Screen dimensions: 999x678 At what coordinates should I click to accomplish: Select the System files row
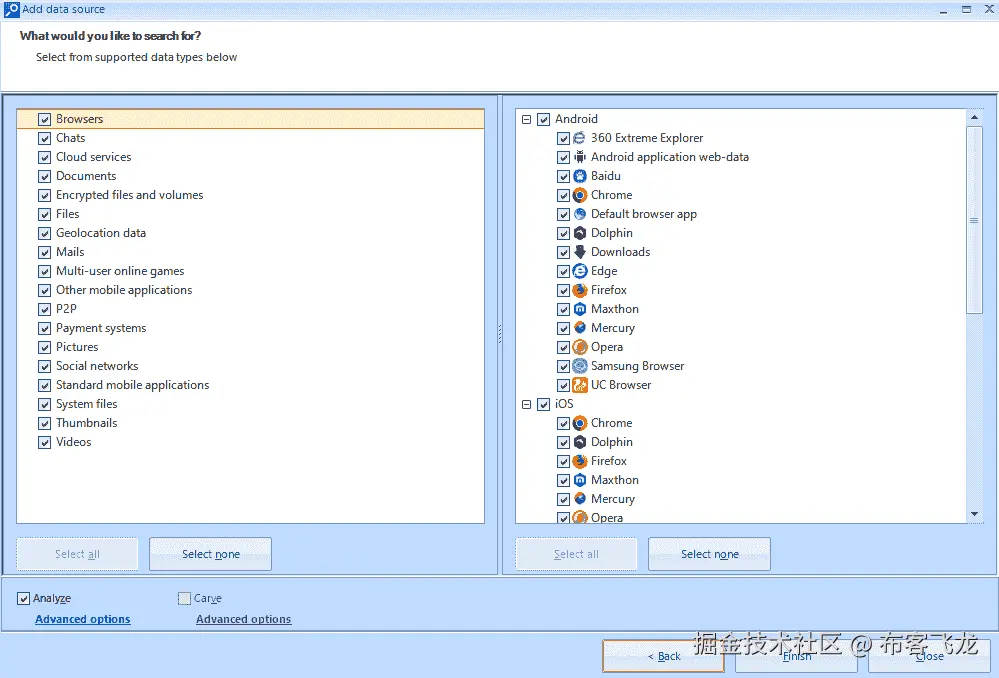point(250,404)
